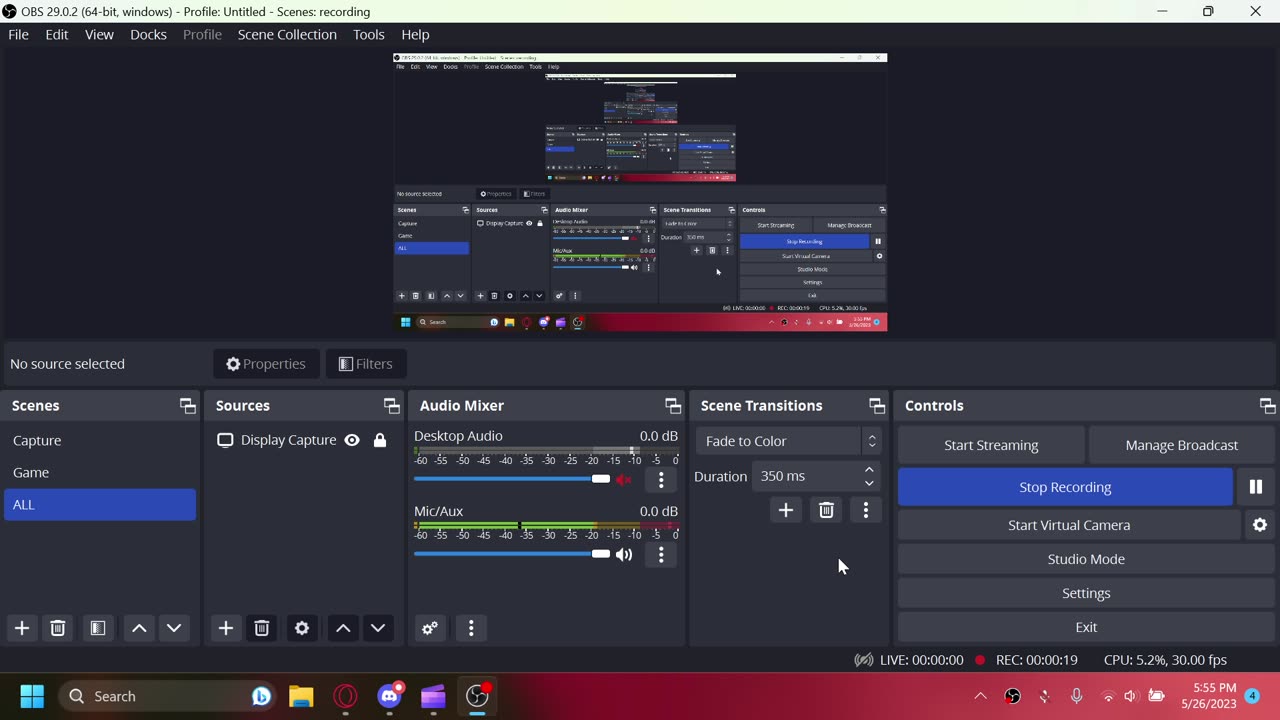Click the recording preview thumbnail
The image size is (1280, 720).
point(640,192)
